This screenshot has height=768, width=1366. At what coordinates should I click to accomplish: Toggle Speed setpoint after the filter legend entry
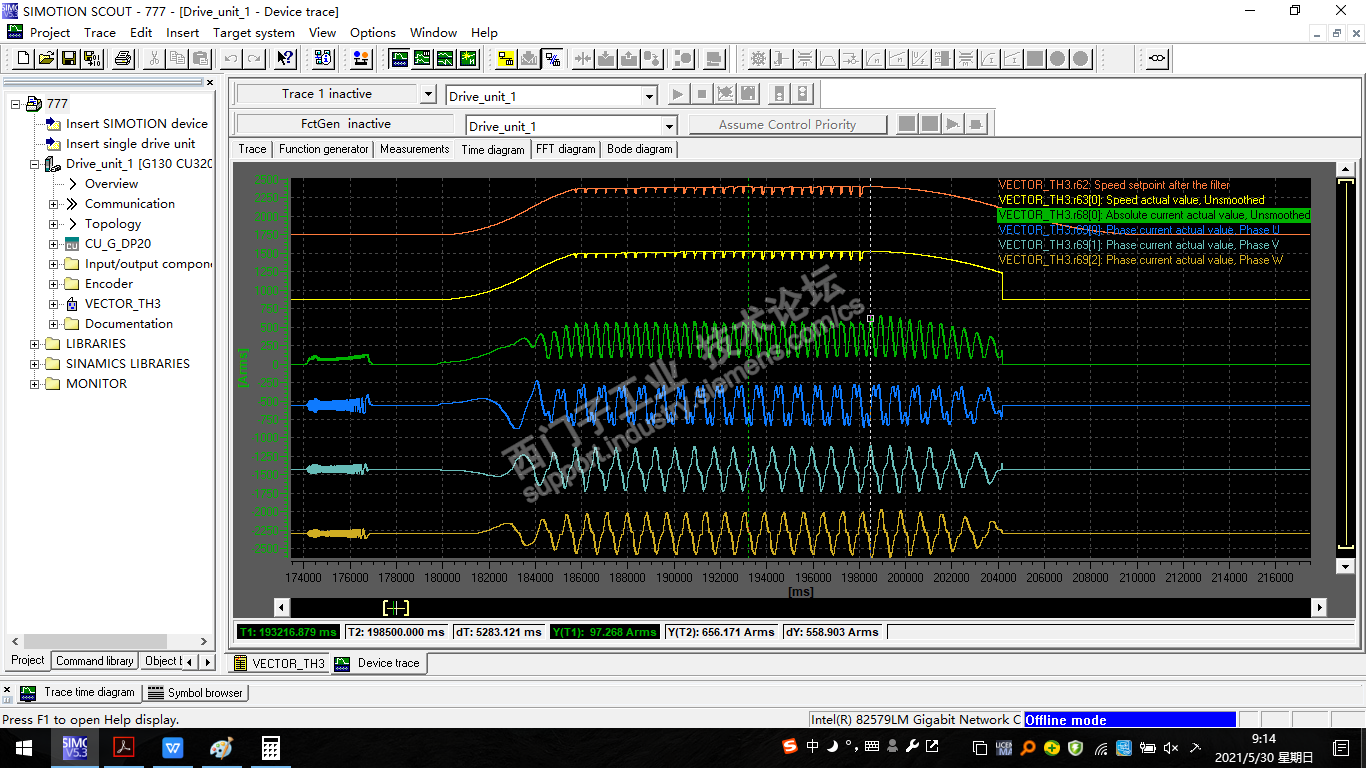click(1113, 185)
